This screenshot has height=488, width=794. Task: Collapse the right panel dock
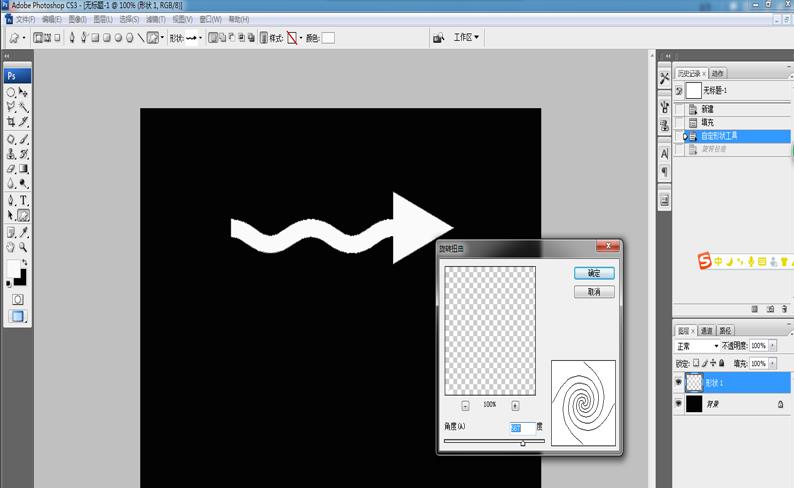(668, 56)
